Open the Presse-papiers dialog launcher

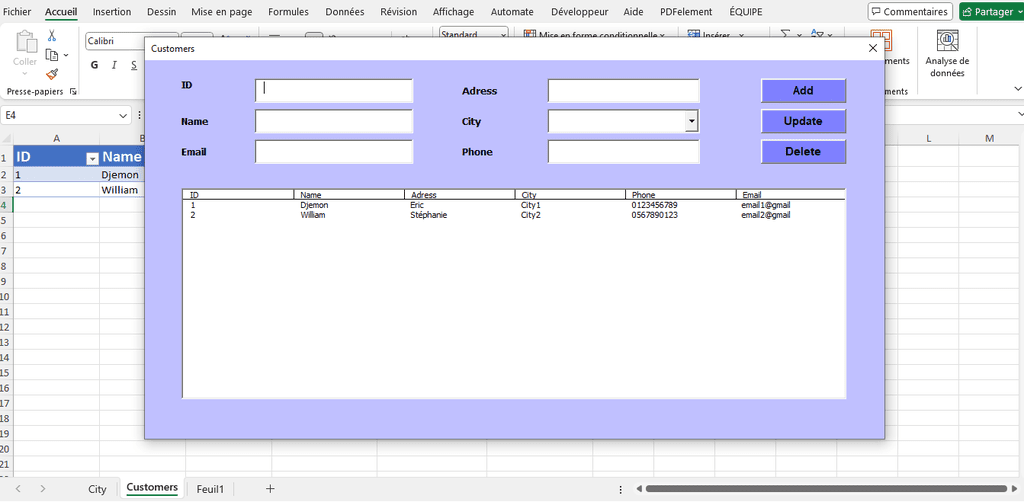click(x=73, y=92)
